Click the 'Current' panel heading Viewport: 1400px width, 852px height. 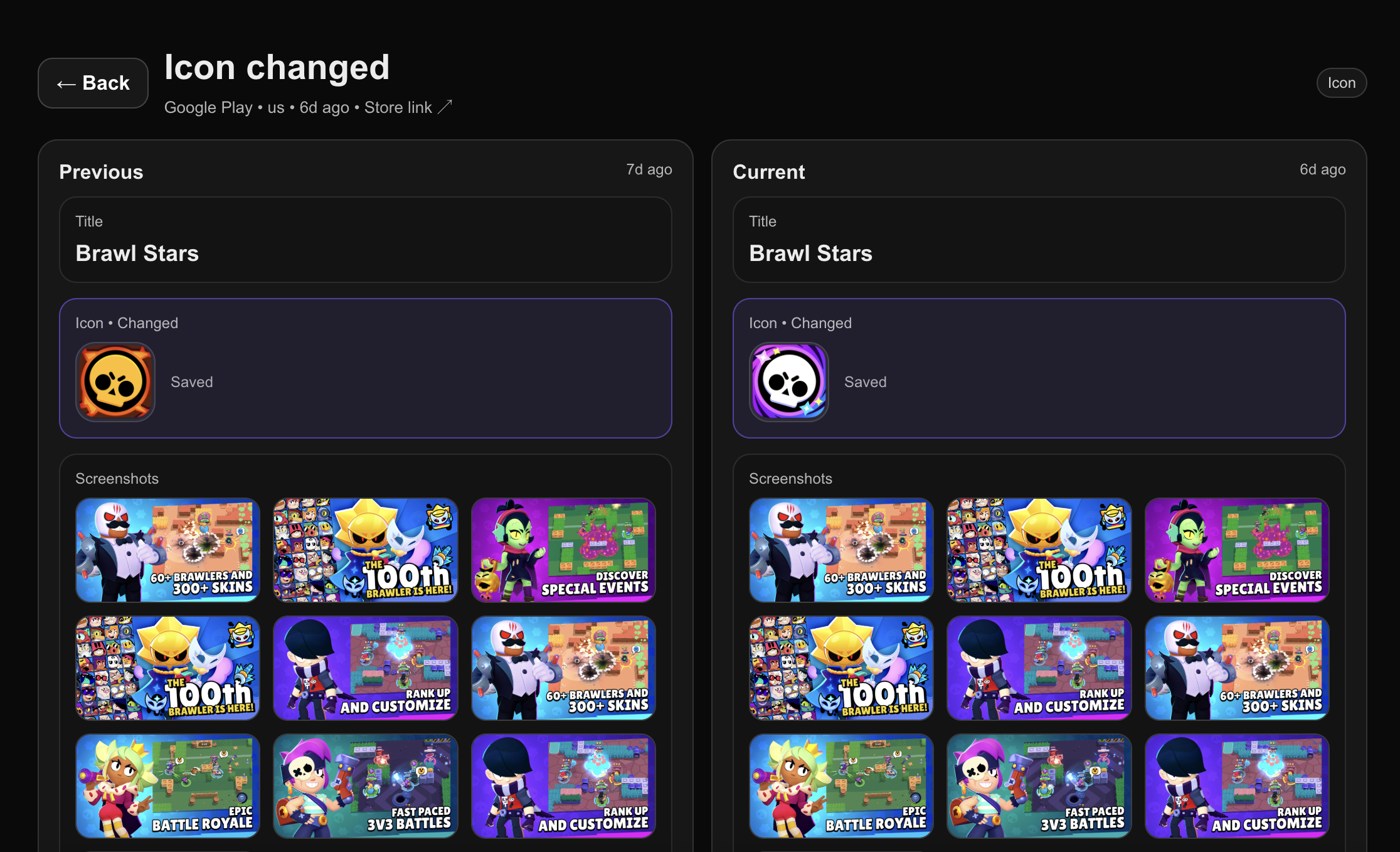click(769, 172)
